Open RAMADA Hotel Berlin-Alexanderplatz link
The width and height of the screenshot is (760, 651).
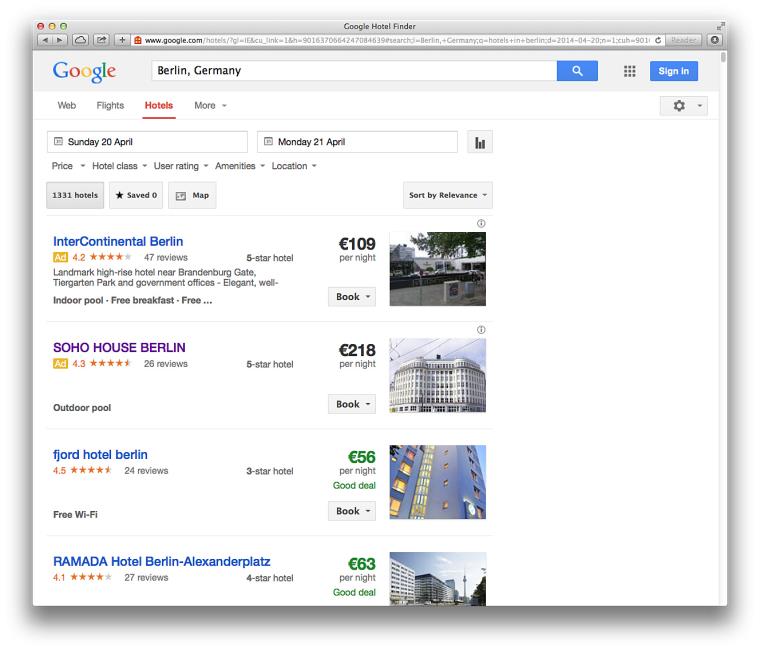click(162, 561)
